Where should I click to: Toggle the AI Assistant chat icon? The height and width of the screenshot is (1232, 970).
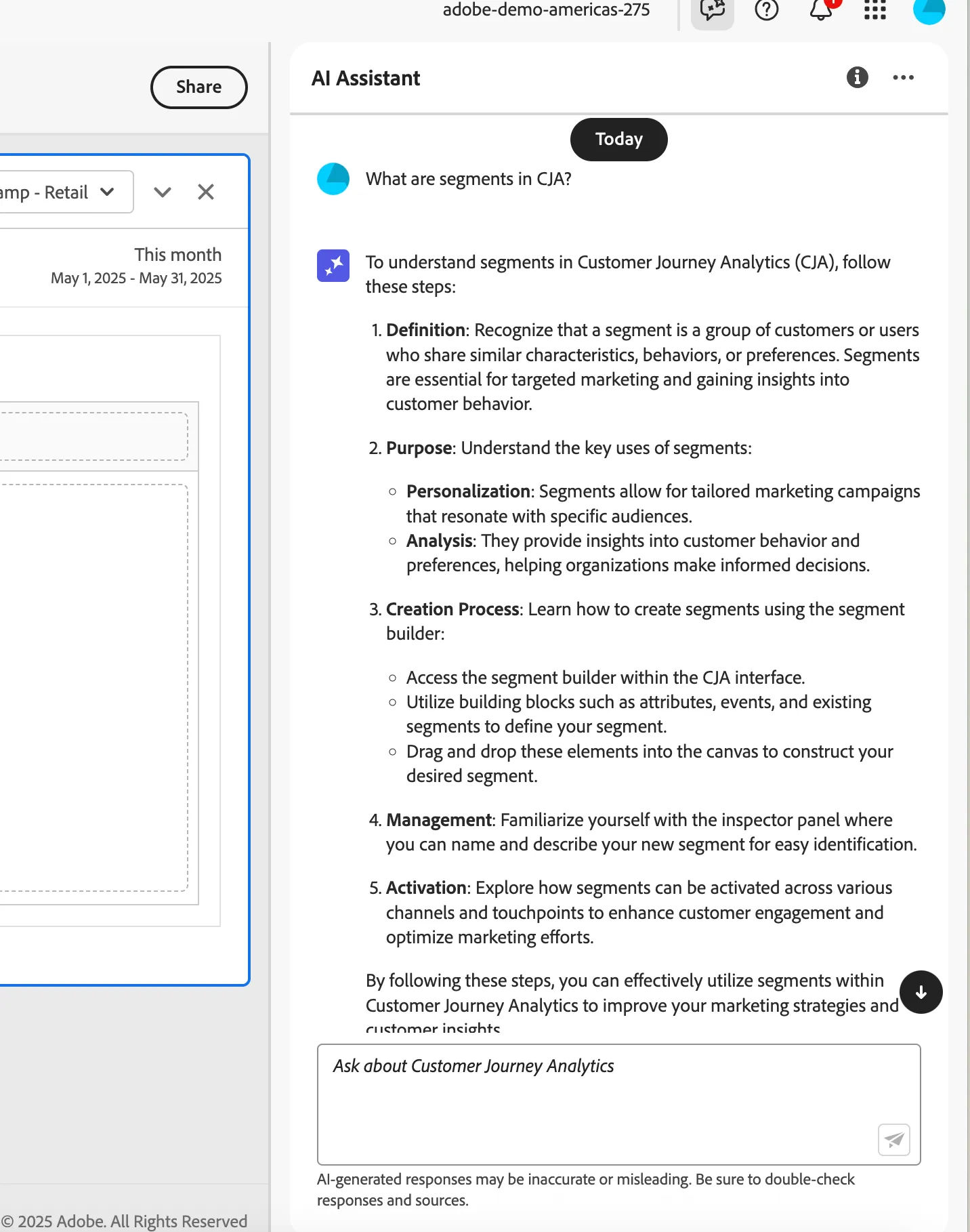pos(712,10)
